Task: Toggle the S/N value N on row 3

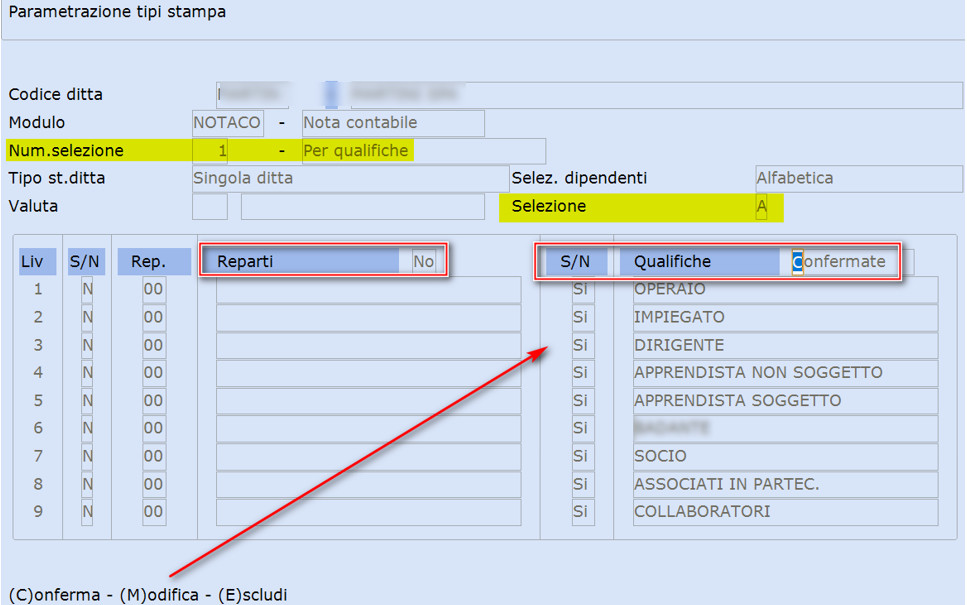Action: tap(87, 345)
